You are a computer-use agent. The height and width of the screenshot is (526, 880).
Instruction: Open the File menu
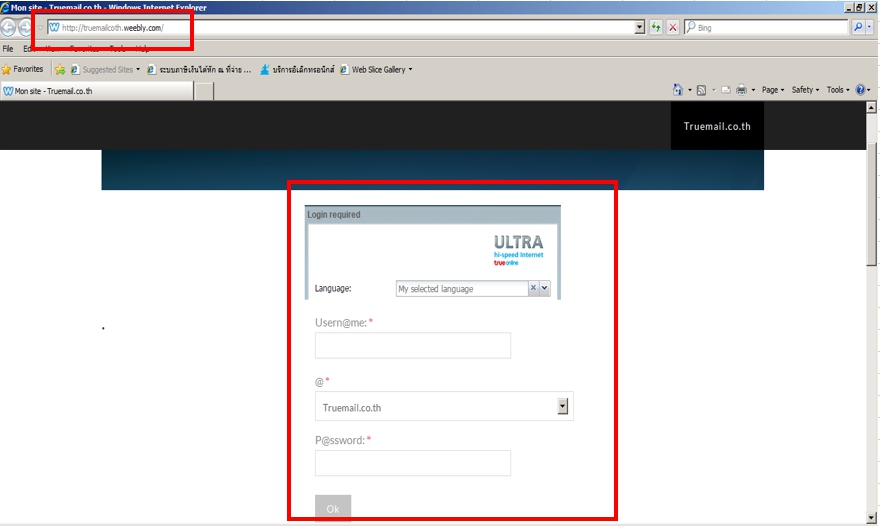[8, 49]
